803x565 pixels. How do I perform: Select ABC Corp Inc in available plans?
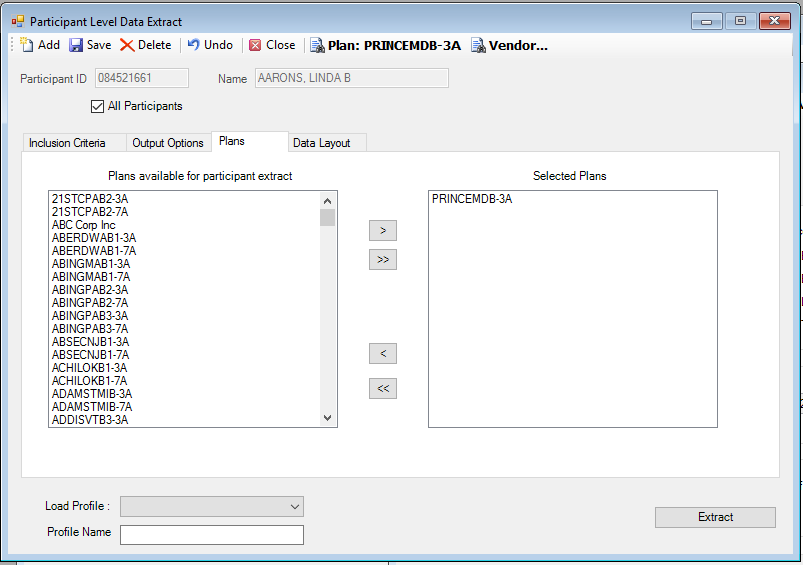click(x=84, y=225)
